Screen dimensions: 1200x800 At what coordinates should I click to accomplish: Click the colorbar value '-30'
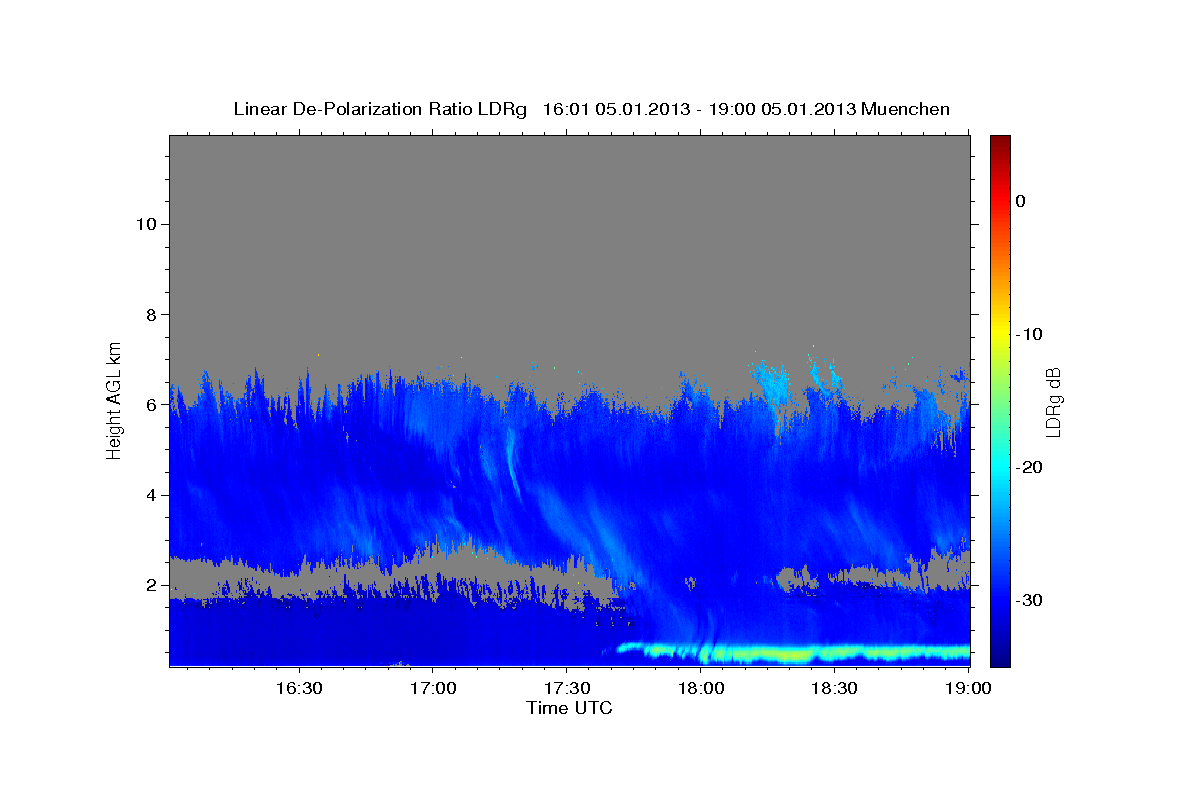point(1029,600)
